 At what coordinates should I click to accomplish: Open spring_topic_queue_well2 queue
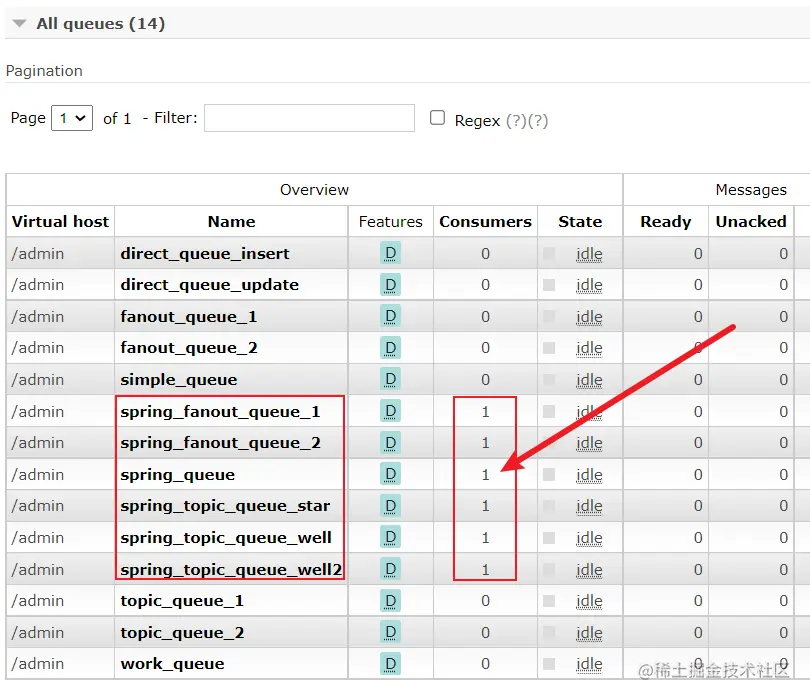tap(231, 570)
